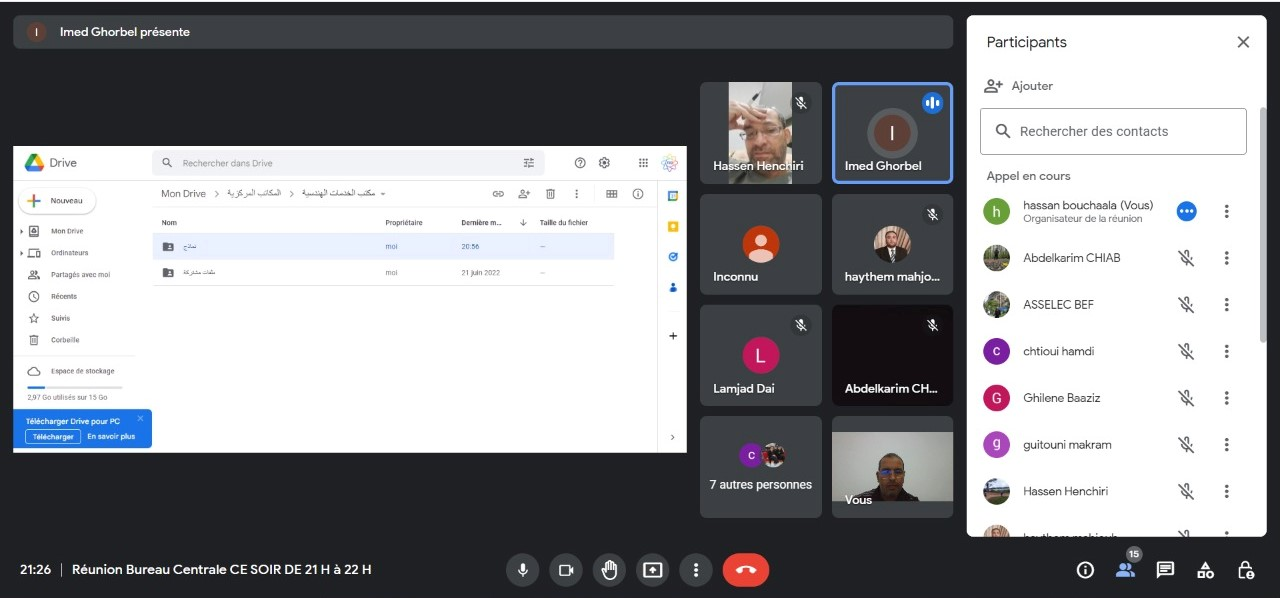
Task: Mute Ghilene Baaziz's microphone in participants list
Action: (x=1186, y=398)
